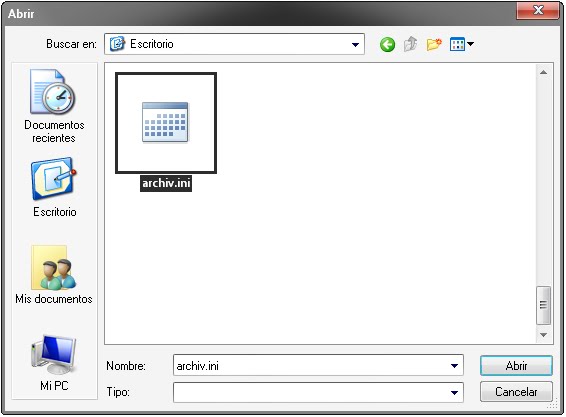Screen dimensions: 566x417
Task: Go back using the green arrow icon
Action: point(387,45)
